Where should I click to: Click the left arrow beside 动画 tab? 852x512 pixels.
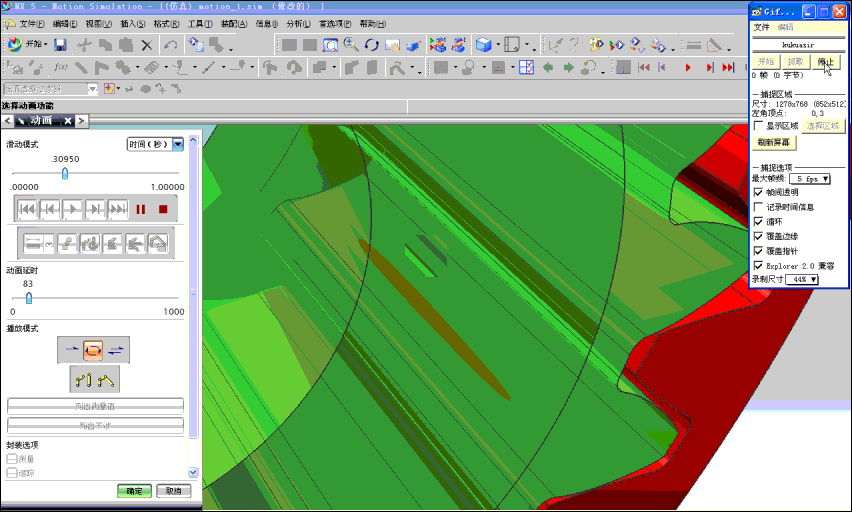point(7,121)
